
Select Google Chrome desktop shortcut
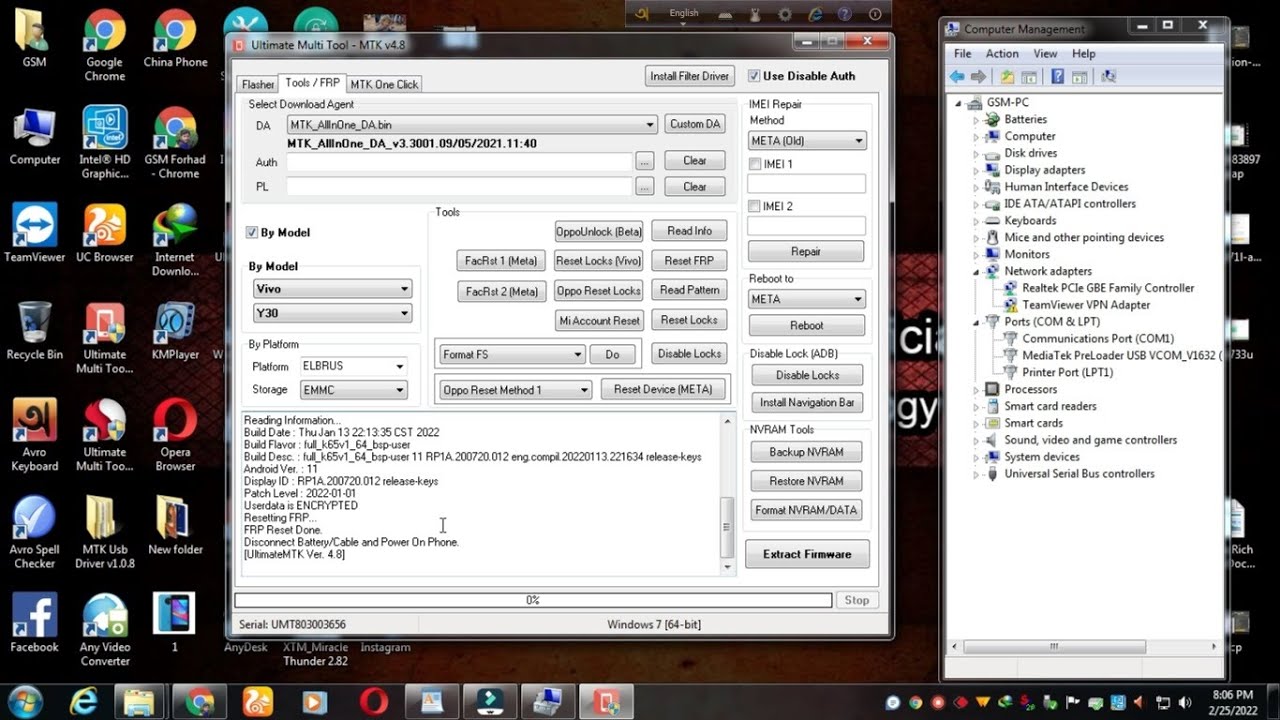[104, 46]
